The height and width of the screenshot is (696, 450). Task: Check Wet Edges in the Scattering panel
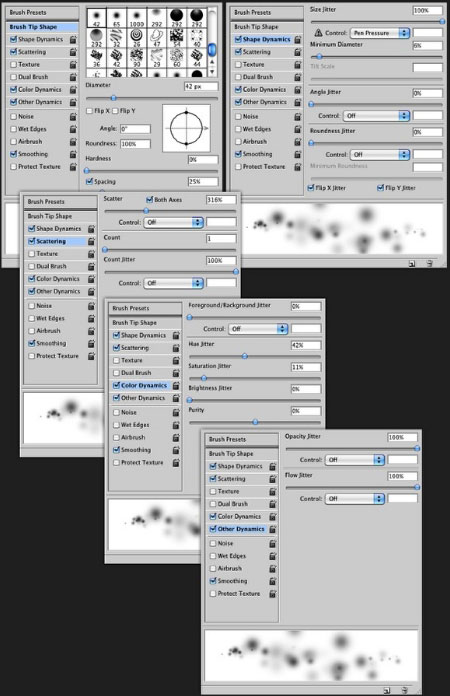point(32,319)
